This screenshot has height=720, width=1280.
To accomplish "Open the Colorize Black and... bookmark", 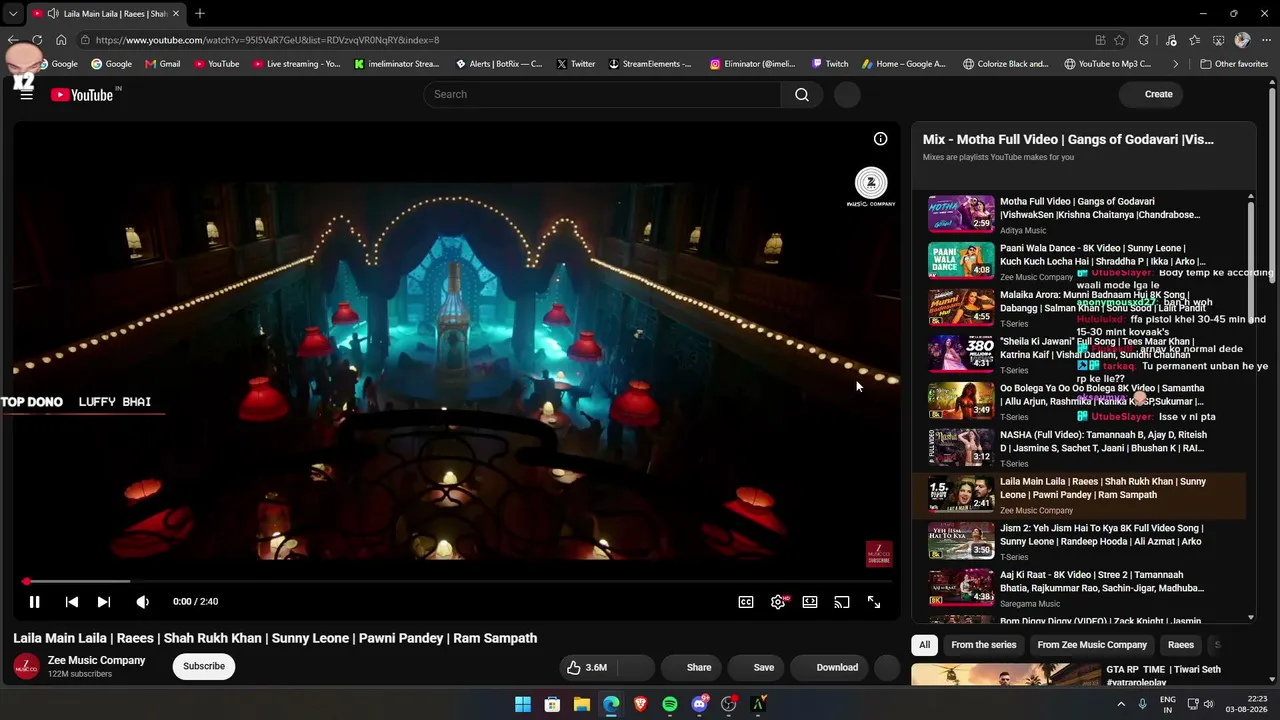I will click(1006, 64).
